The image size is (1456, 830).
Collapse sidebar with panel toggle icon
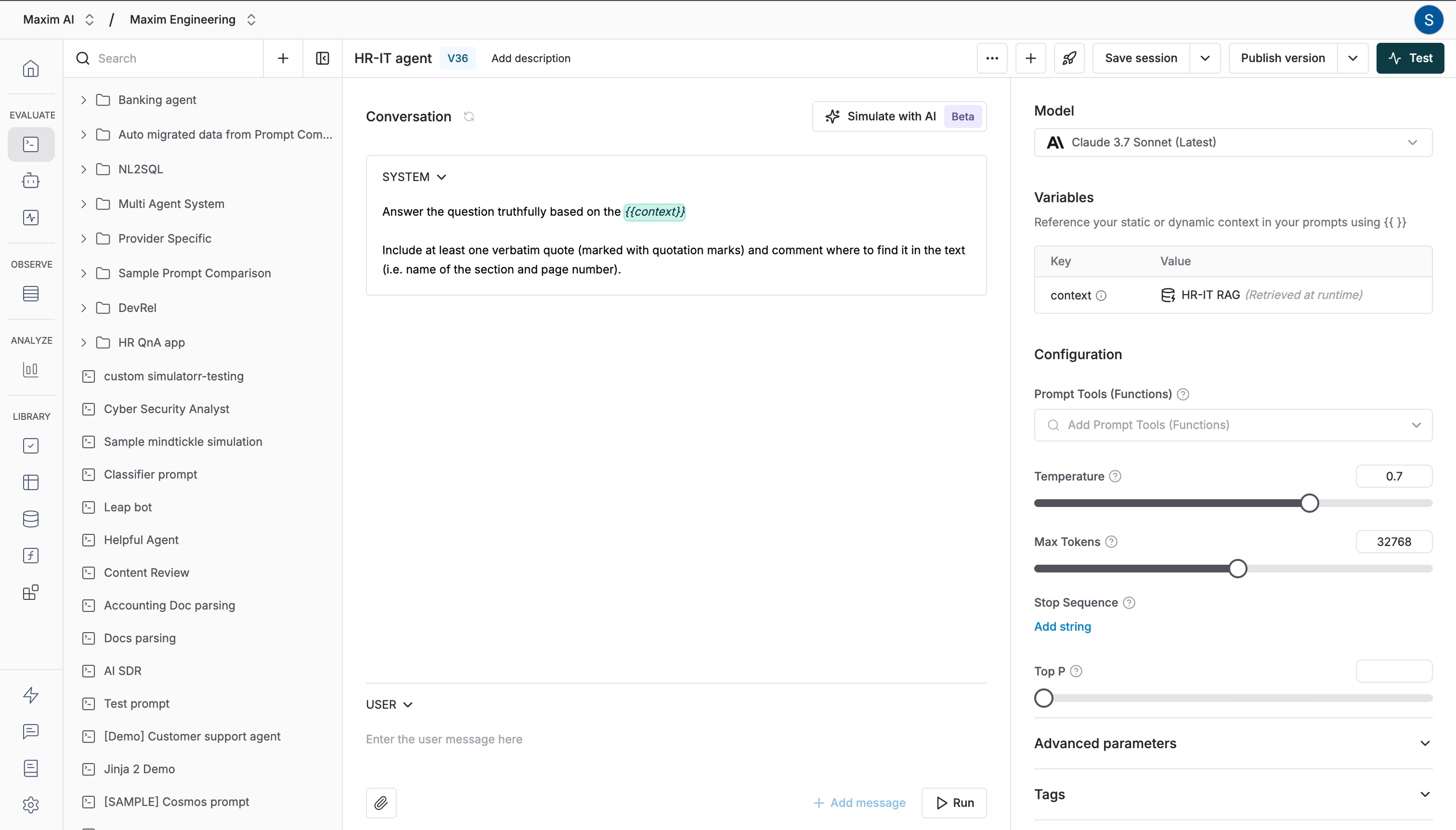322,58
